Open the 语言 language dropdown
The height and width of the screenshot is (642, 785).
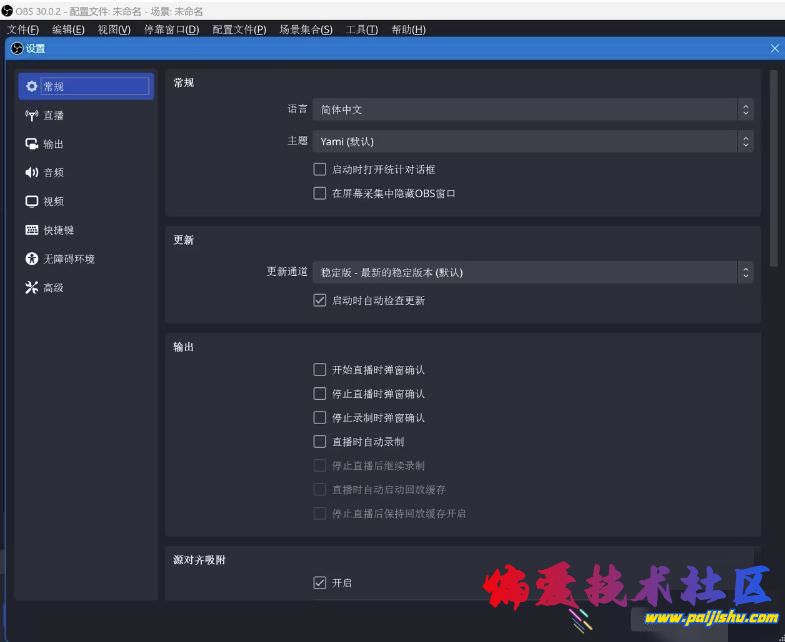tap(533, 109)
